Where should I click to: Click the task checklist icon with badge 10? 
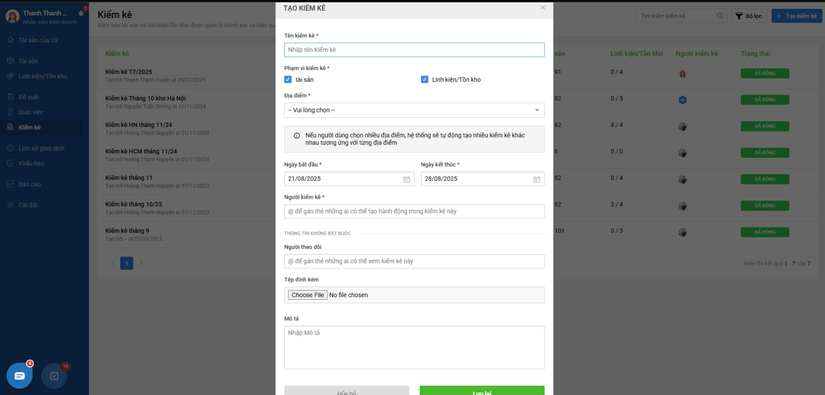(x=54, y=376)
